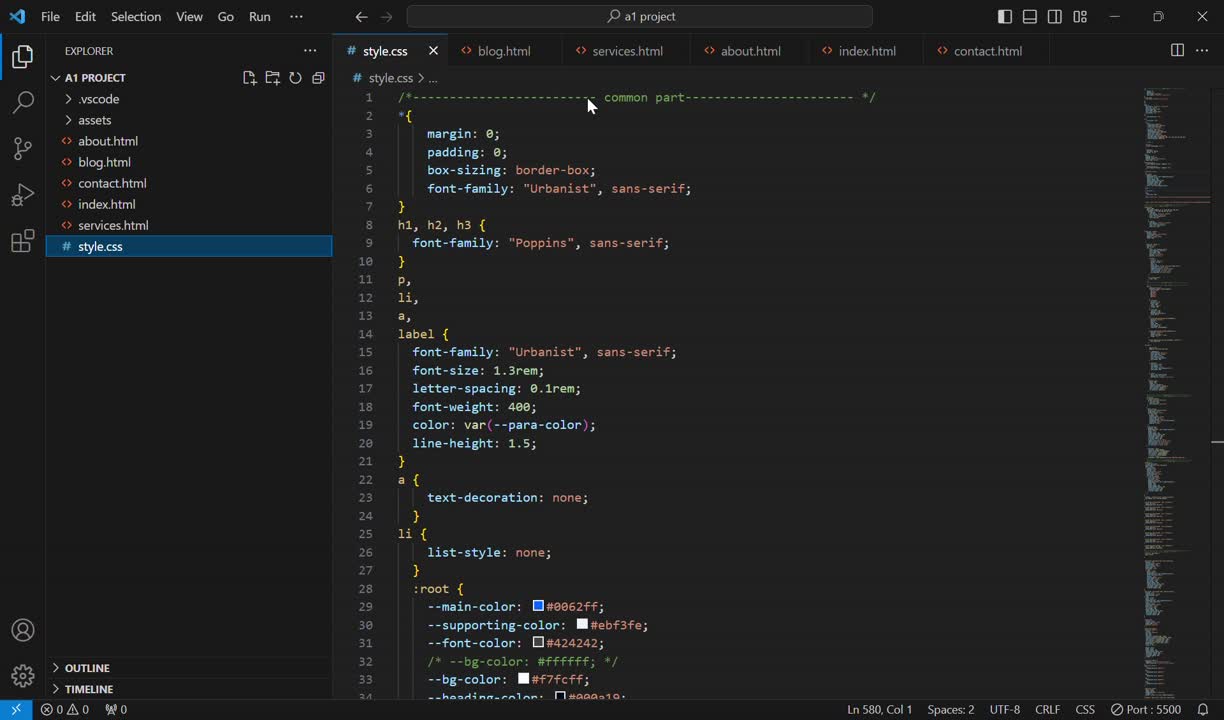Click the New File icon in Explorer
The height and width of the screenshot is (720, 1224).
(250, 78)
